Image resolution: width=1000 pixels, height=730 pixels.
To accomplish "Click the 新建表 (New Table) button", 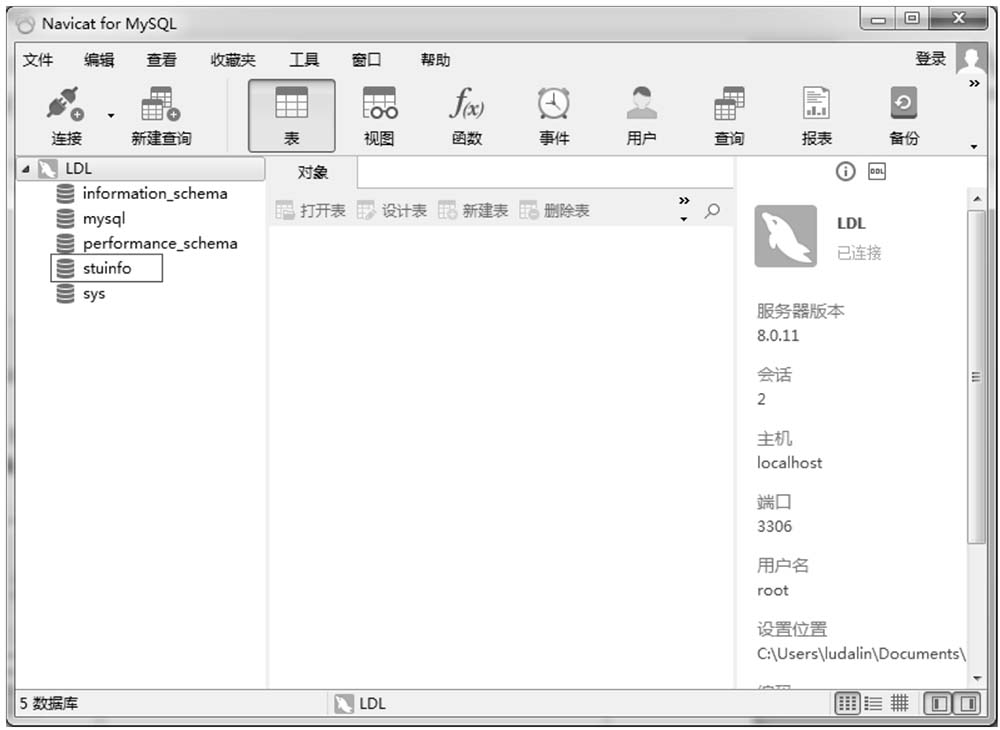I will 473,210.
